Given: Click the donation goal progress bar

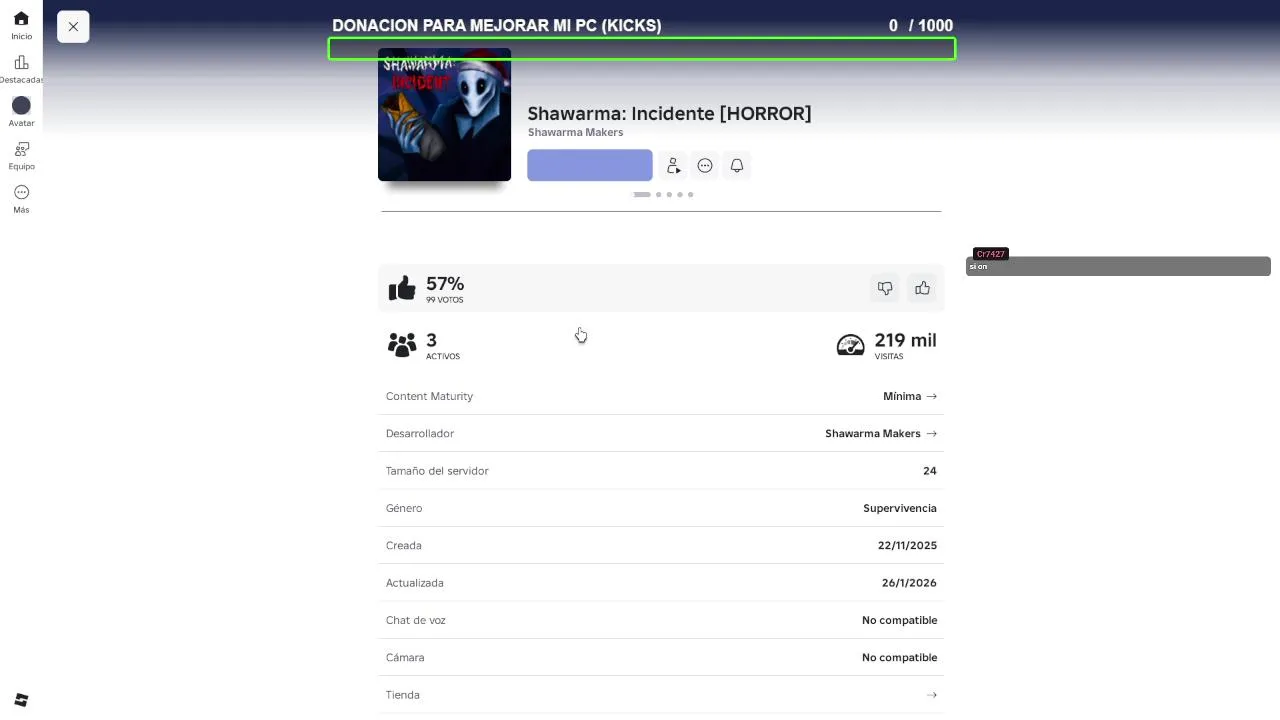Looking at the screenshot, I should point(642,48).
